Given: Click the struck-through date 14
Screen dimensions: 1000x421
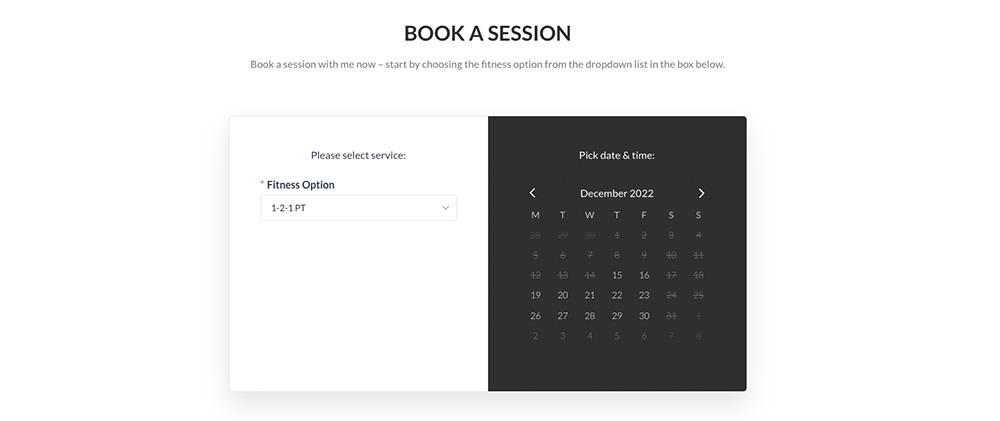Looking at the screenshot, I should [590, 275].
